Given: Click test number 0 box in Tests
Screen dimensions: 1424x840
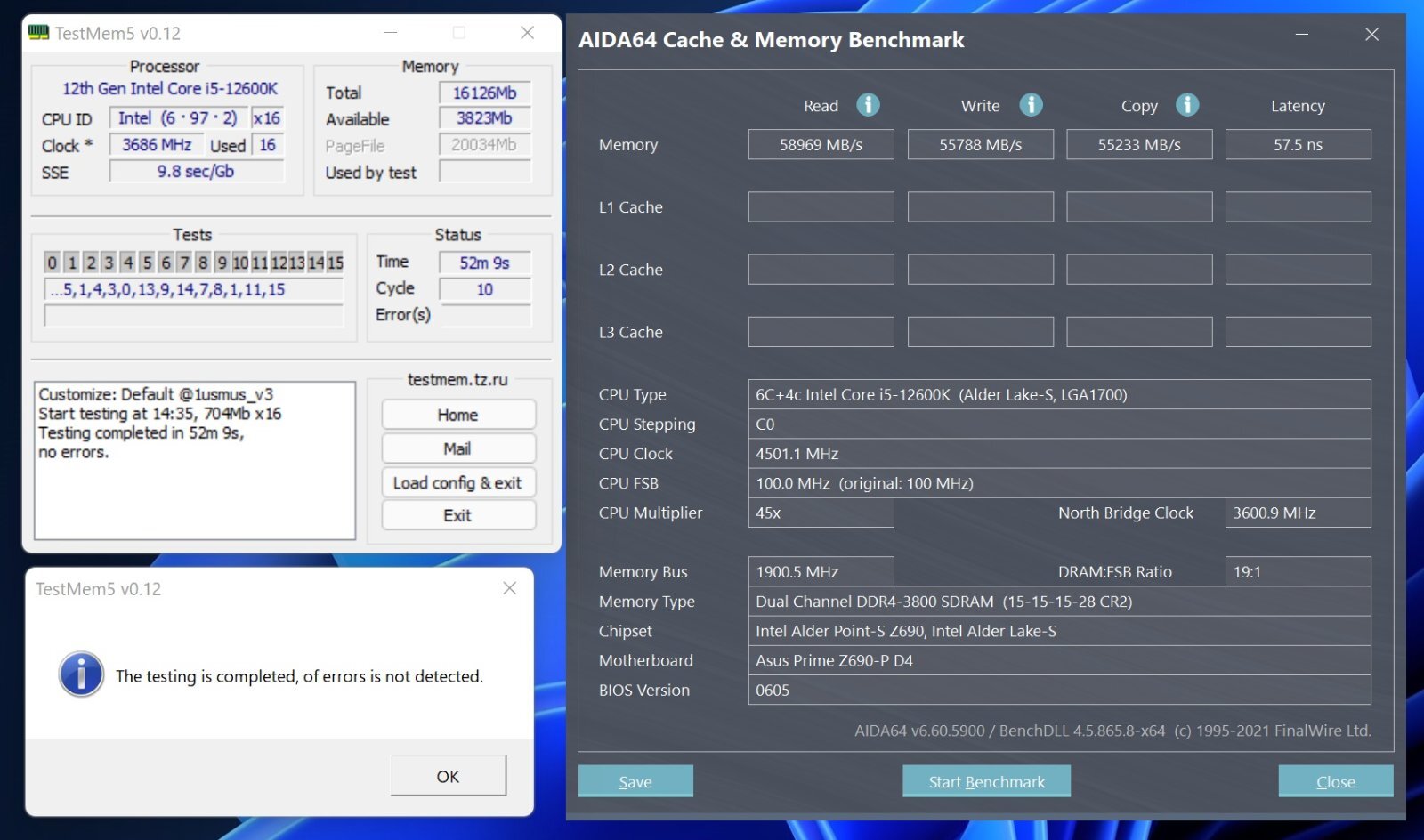Looking at the screenshot, I should coord(52,262).
